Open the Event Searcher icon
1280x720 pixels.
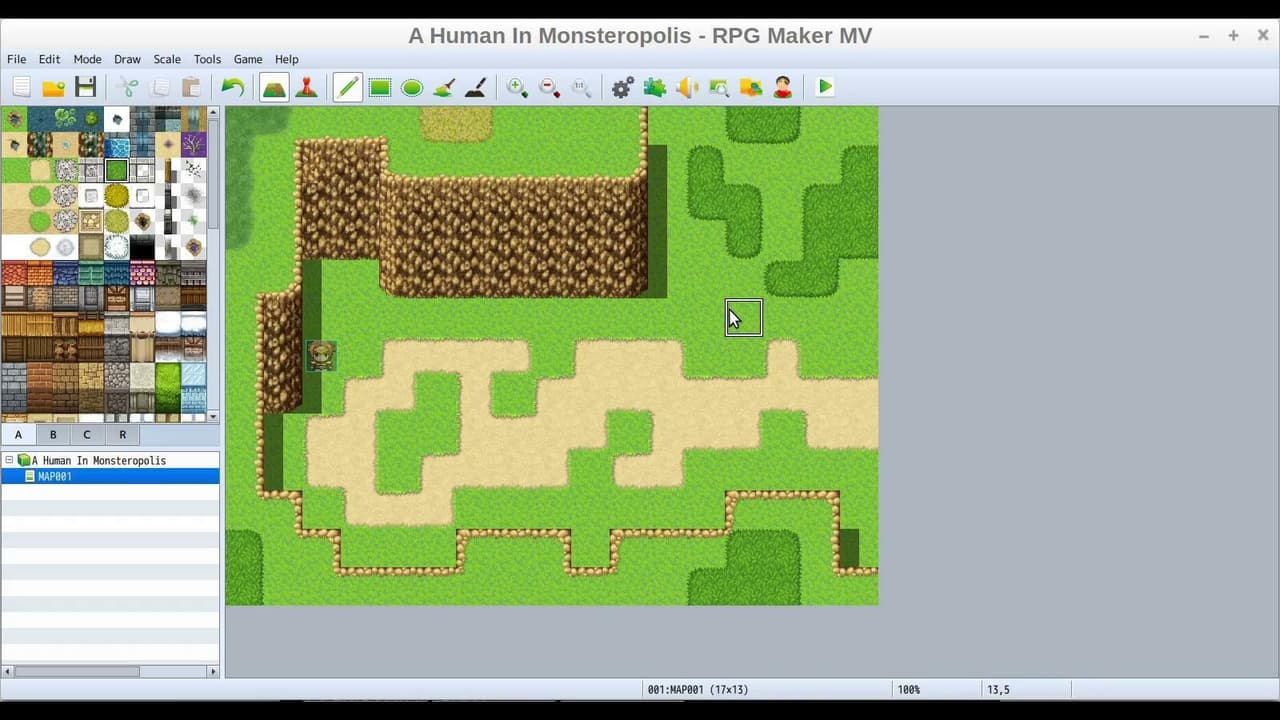[718, 87]
